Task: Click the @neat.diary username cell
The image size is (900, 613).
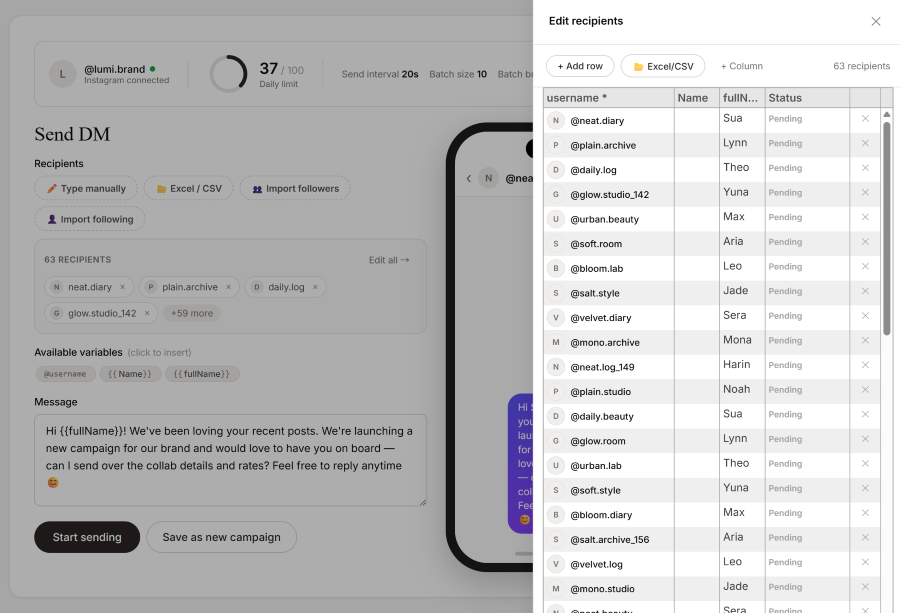Action: point(608,121)
